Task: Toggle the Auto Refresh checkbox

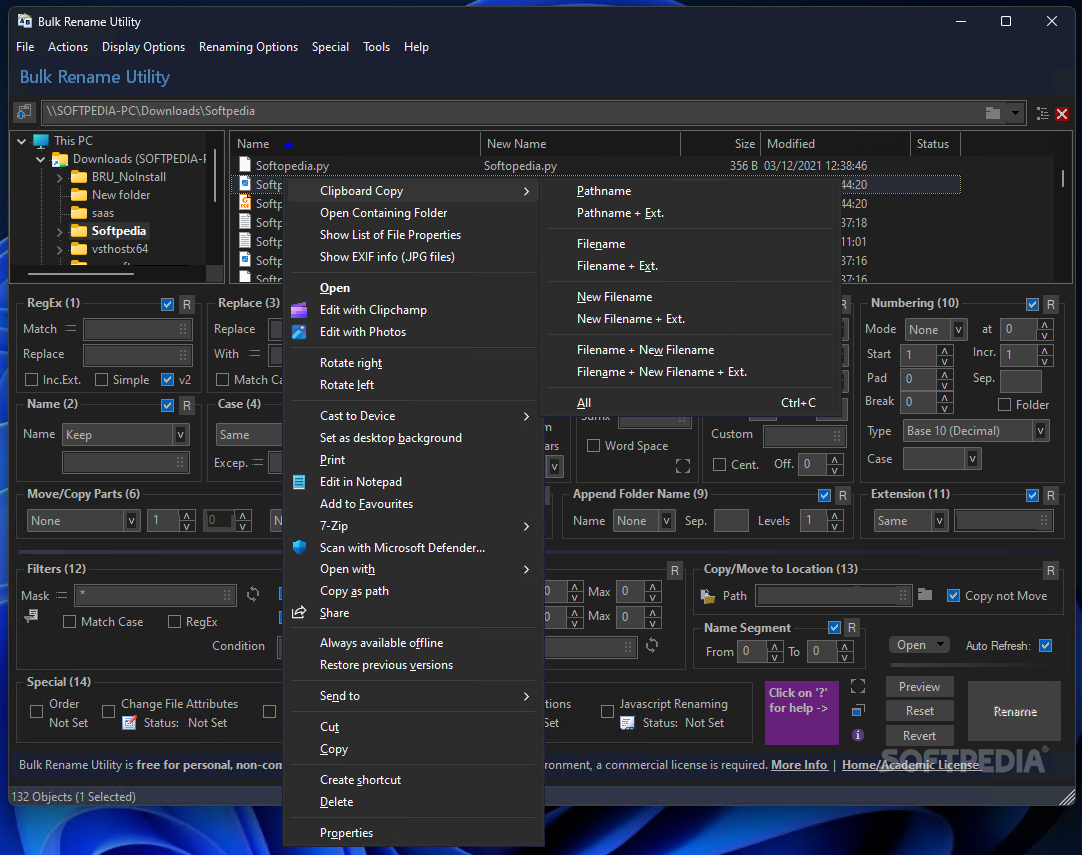Action: pos(1045,646)
